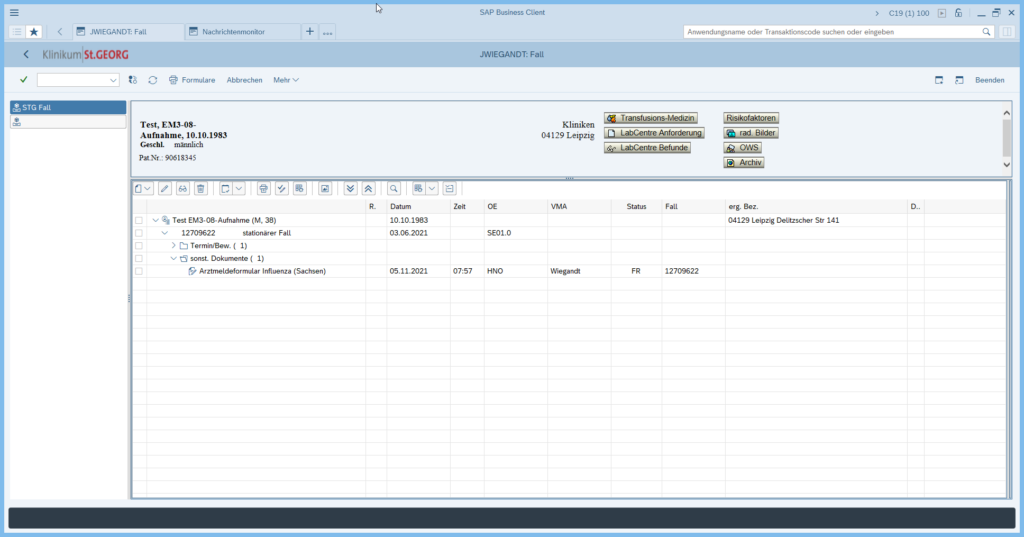The image size is (1024, 537).
Task: Click the transaction code search field
Action: 830,32
